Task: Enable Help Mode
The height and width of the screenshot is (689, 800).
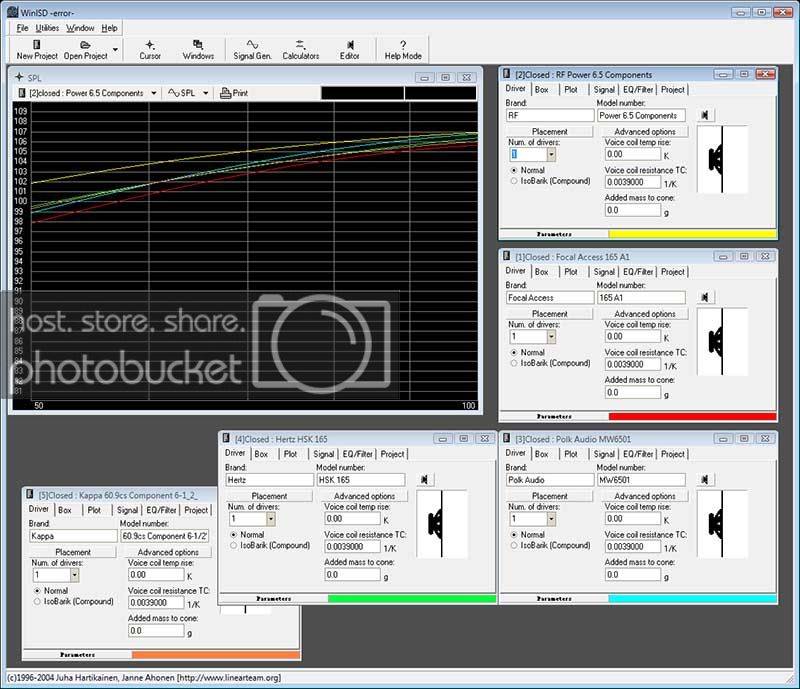Action: pyautogui.click(x=403, y=50)
